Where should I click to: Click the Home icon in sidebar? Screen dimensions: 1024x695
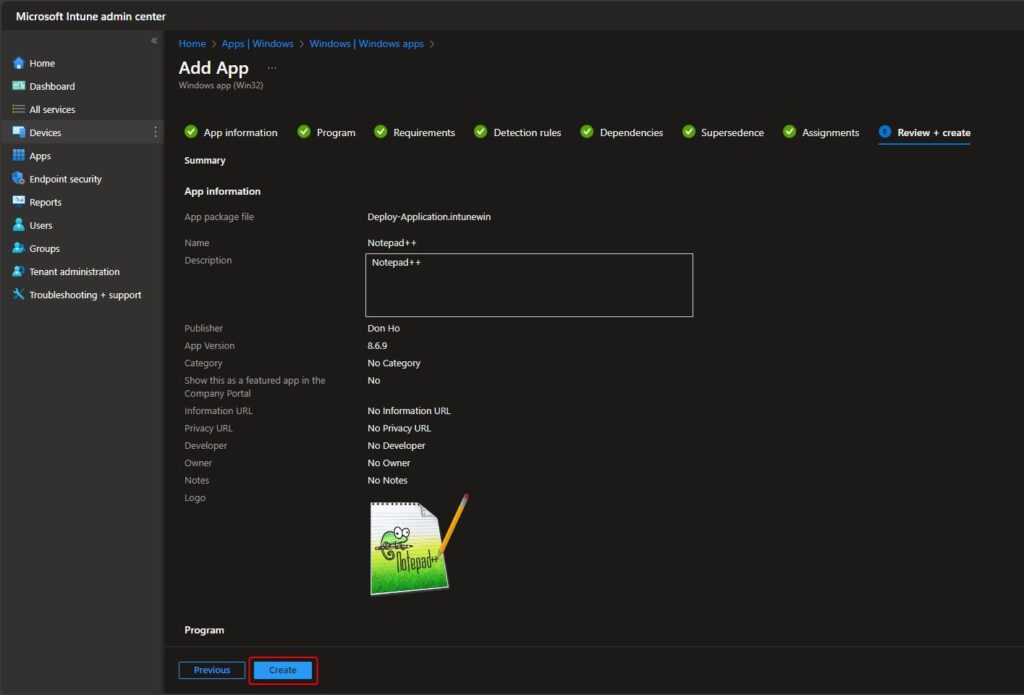point(18,63)
